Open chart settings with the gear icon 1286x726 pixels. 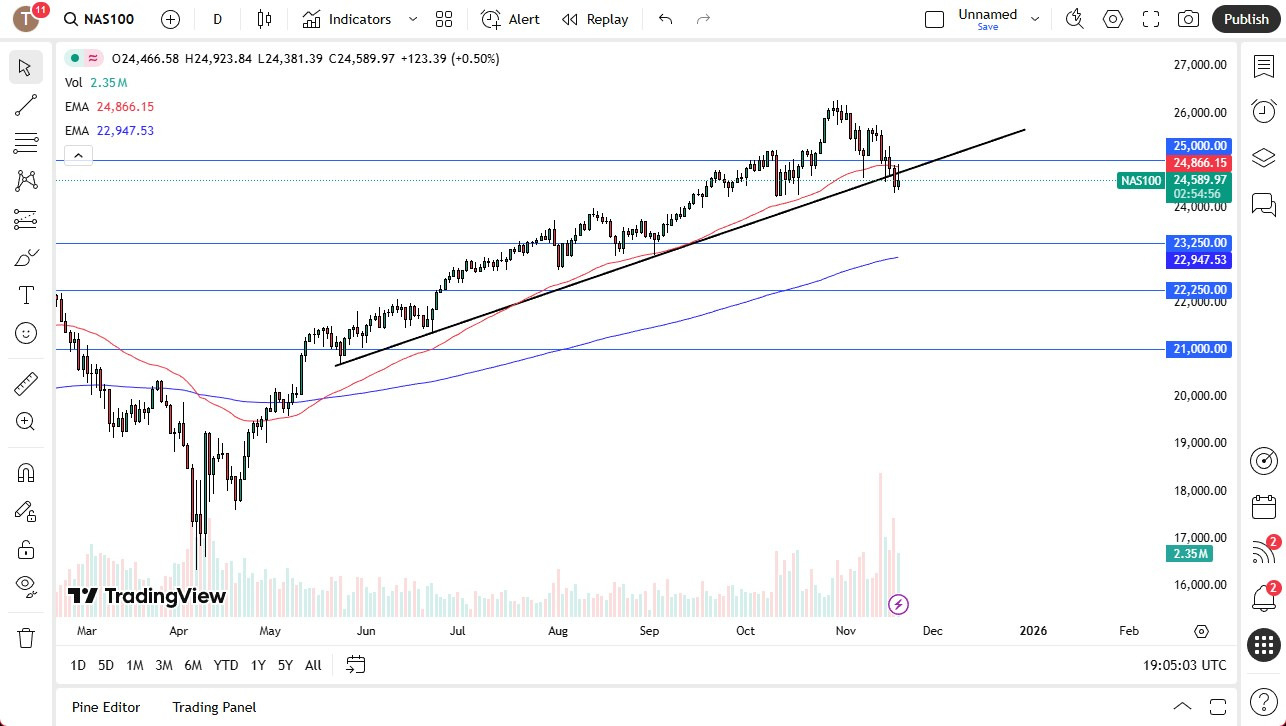click(x=1112, y=18)
